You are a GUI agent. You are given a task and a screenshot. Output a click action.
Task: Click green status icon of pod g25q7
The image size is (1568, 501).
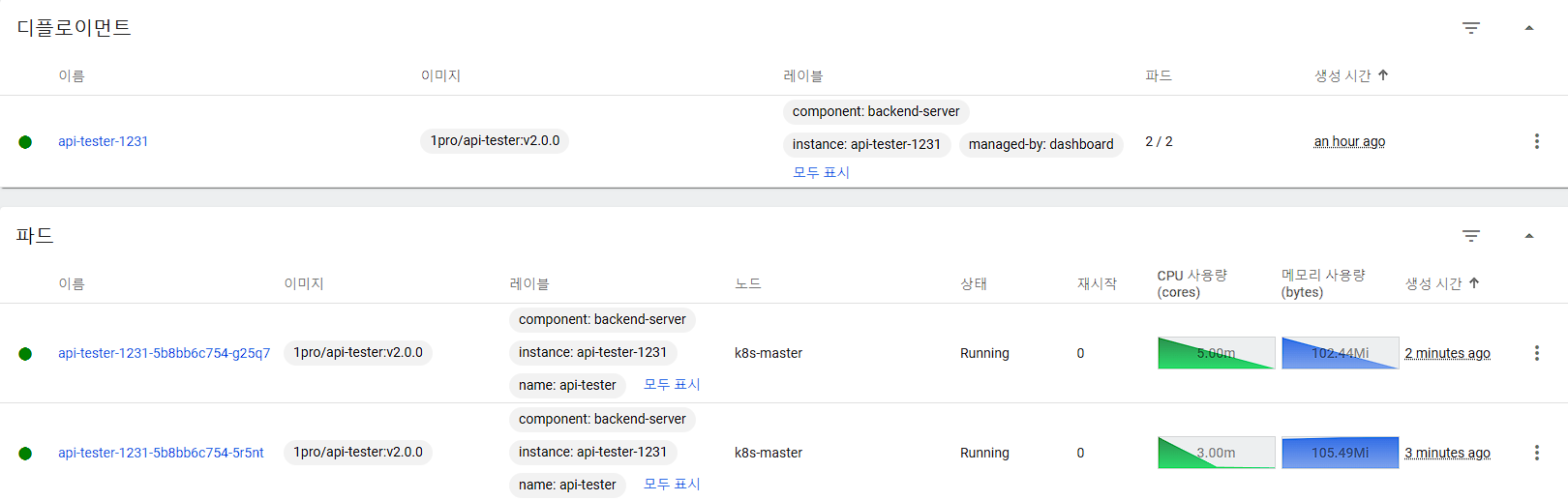click(25, 354)
